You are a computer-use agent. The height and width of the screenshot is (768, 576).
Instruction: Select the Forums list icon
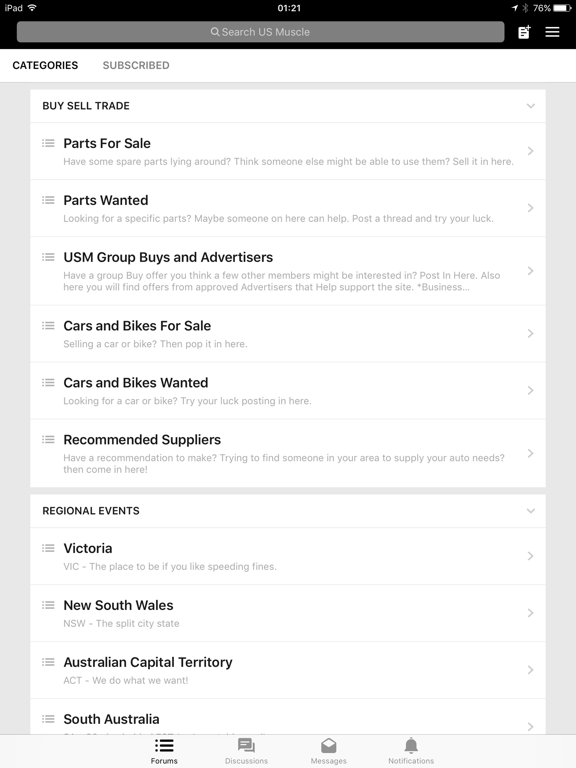point(164,745)
